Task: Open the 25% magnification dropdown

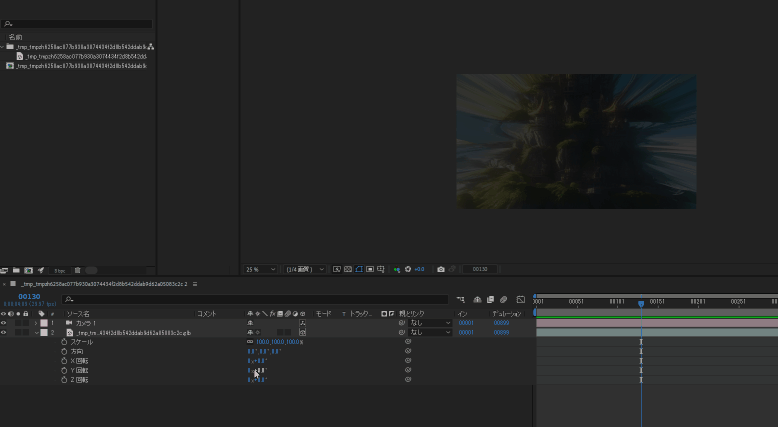Action: [x=260, y=269]
